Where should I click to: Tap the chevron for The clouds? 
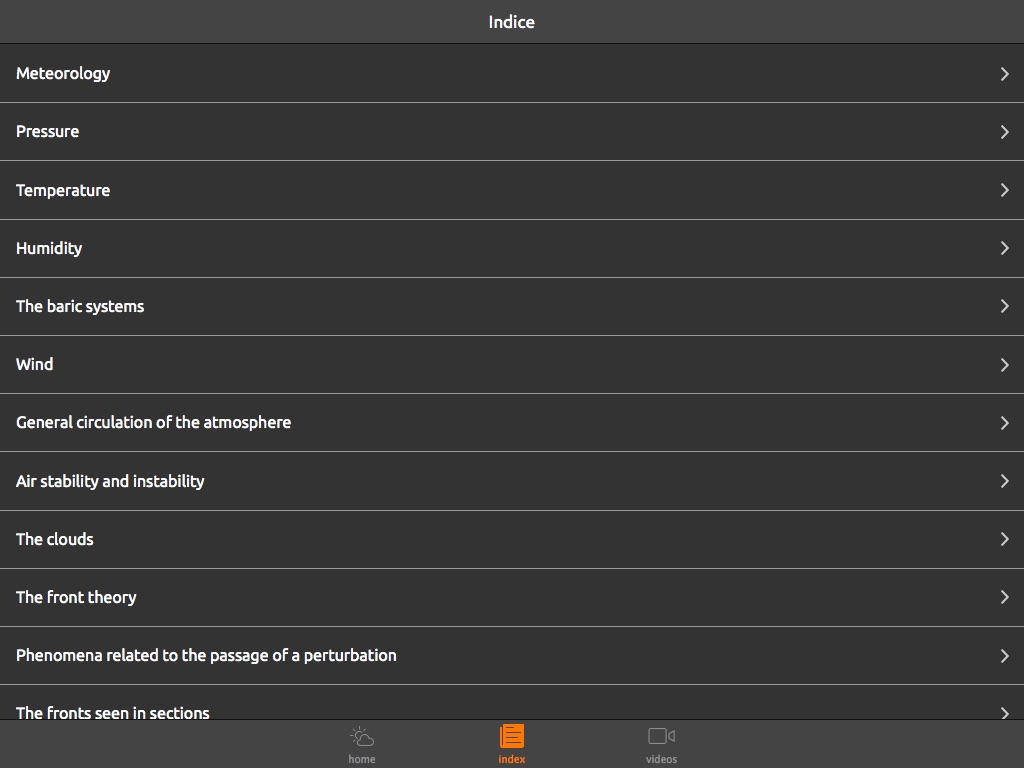point(1004,539)
